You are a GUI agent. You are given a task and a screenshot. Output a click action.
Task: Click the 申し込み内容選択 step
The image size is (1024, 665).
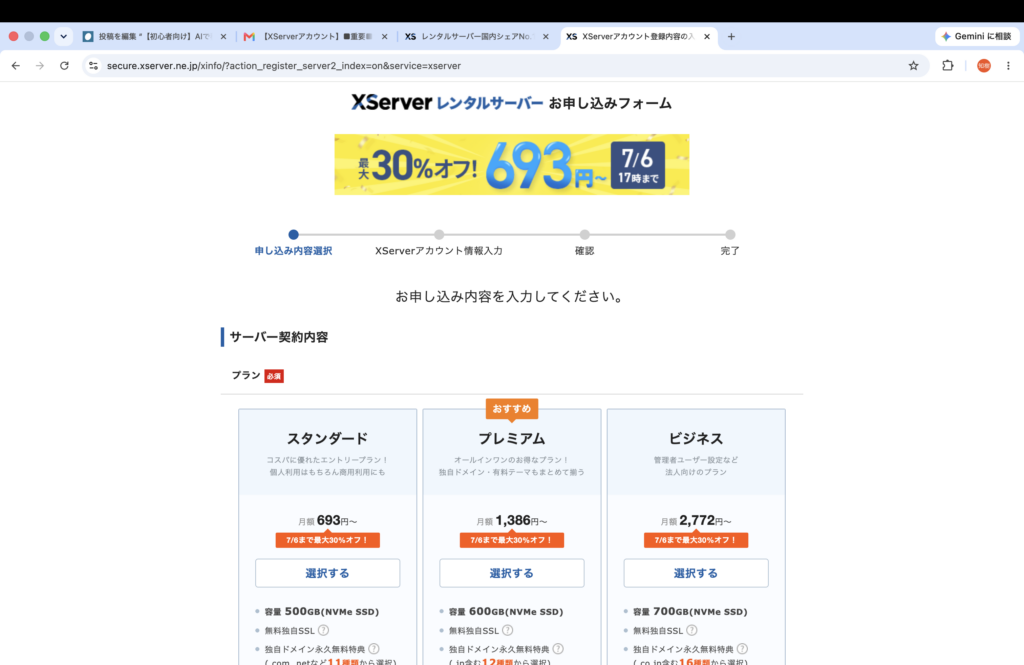293,251
